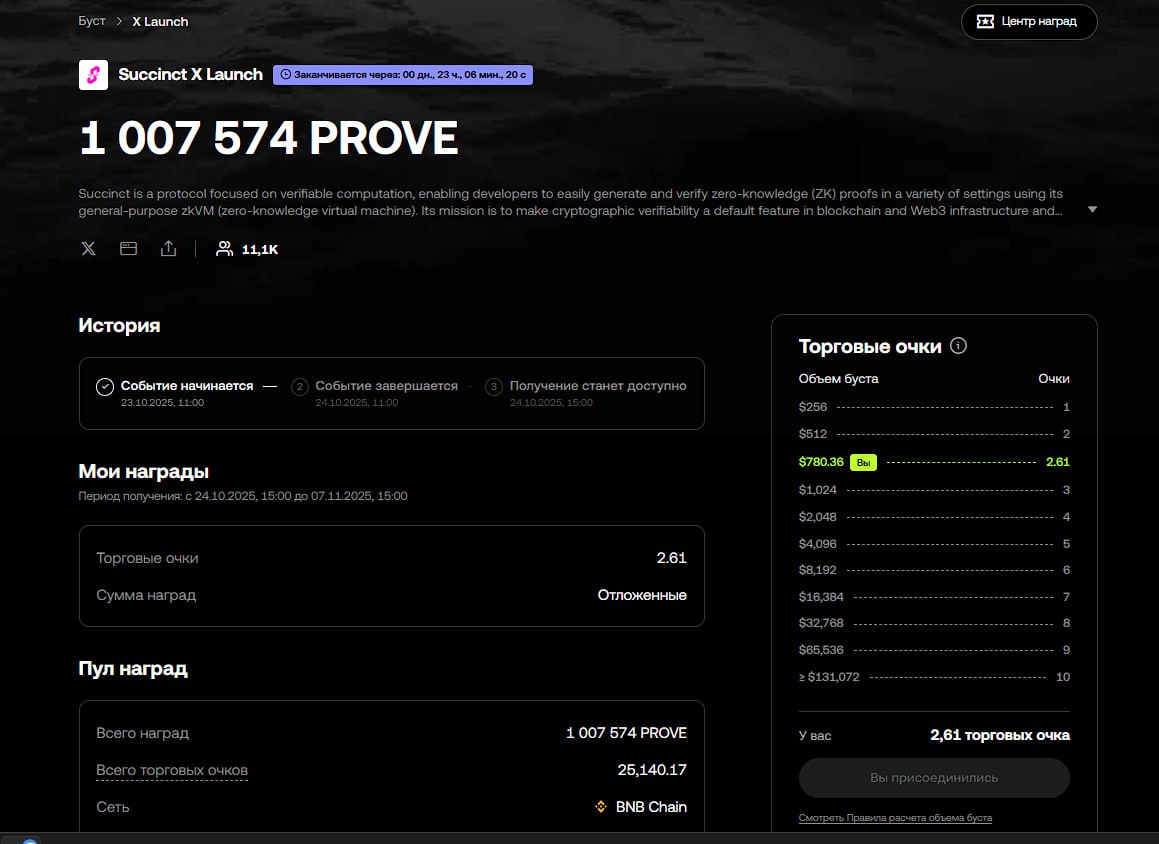Click the project website icon
Screen dimensions: 1159x844
[x=129, y=249]
